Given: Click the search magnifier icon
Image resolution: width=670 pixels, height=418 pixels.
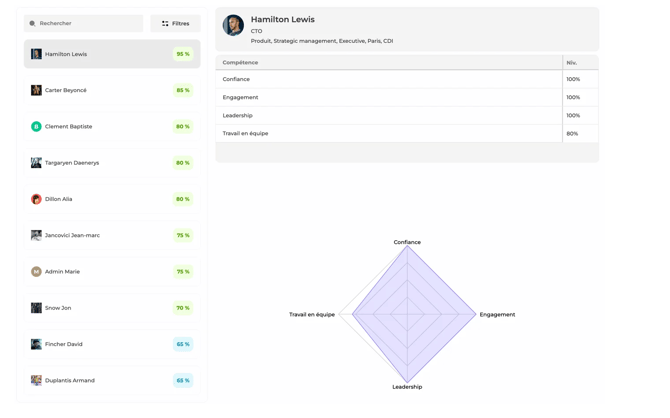Looking at the screenshot, I should (33, 23).
